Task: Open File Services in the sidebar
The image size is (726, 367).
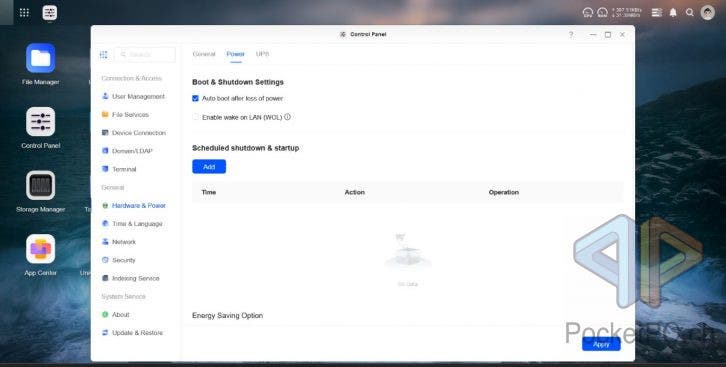Action: pyautogui.click(x=125, y=114)
